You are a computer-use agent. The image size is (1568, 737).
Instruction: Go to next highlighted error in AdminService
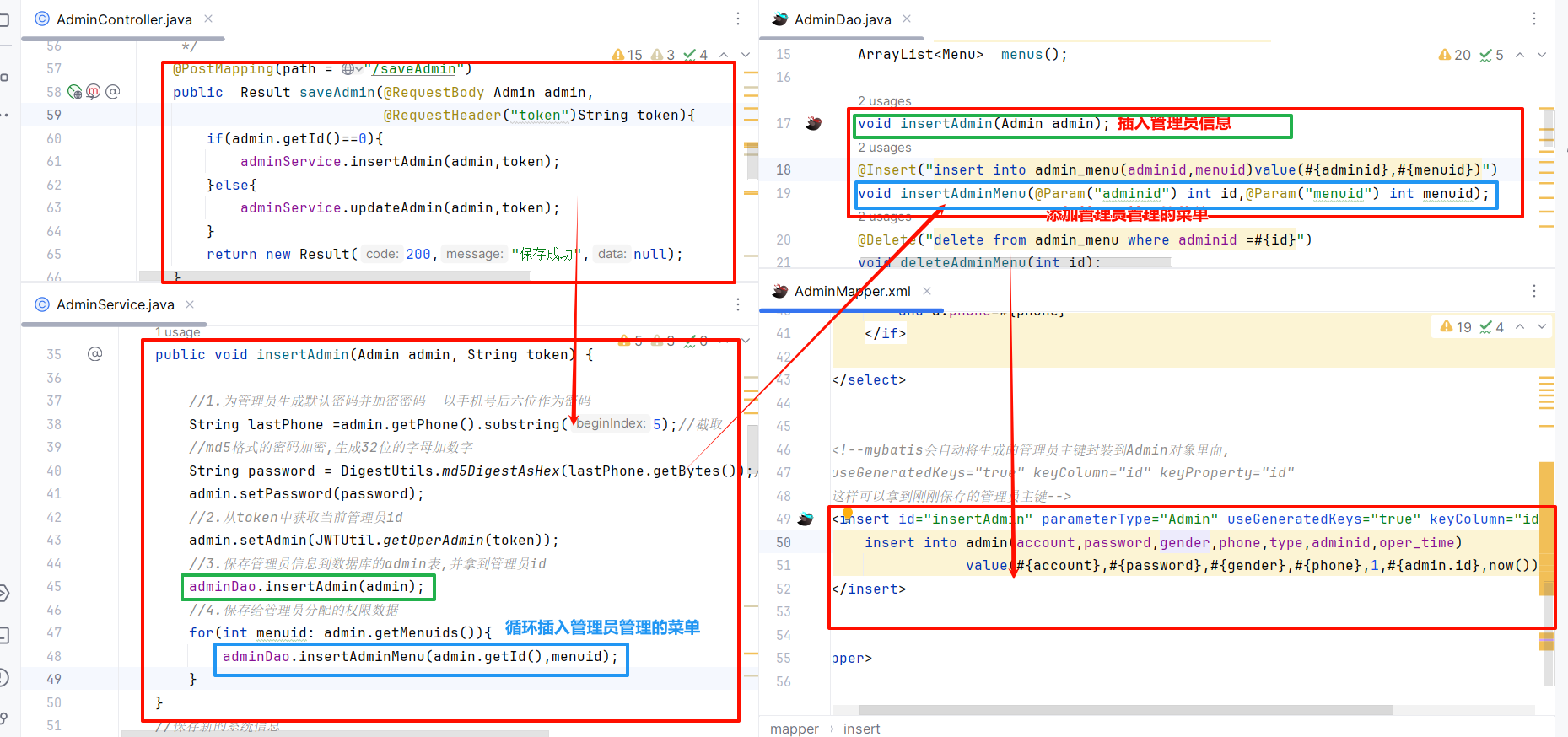[746, 341]
